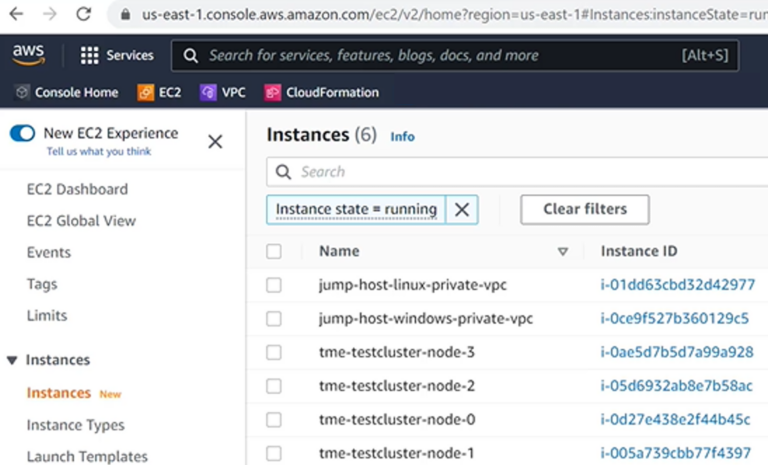This screenshot has height=465, width=768.
Task: Click the AWS logo icon
Action: (28, 55)
